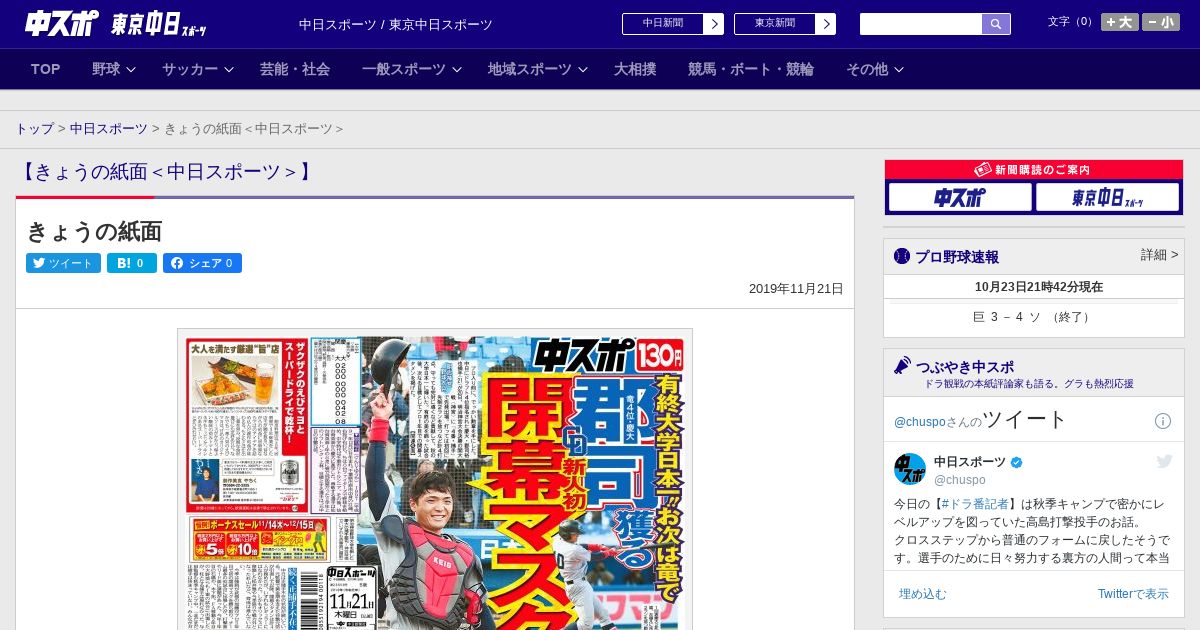Viewport: 1200px width, 630px height.
Task: Open the 大相撲 menu item
Action: point(635,69)
